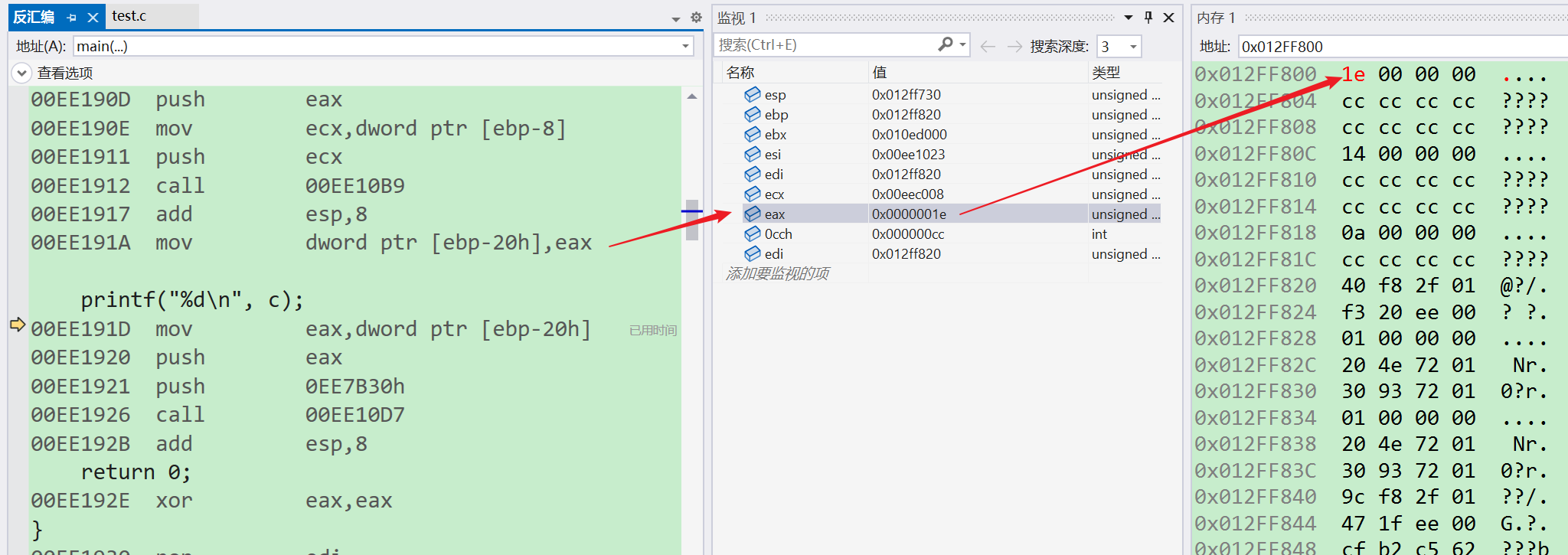Click esi value 0x00ee1023

point(909,155)
